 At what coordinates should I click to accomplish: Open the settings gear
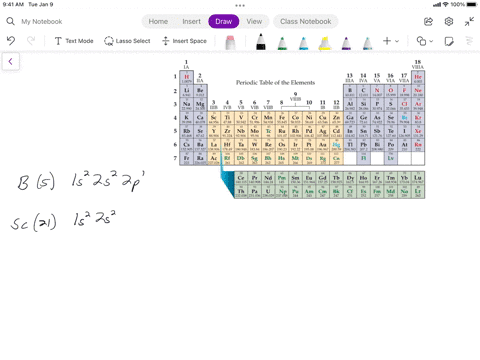[x=449, y=21]
